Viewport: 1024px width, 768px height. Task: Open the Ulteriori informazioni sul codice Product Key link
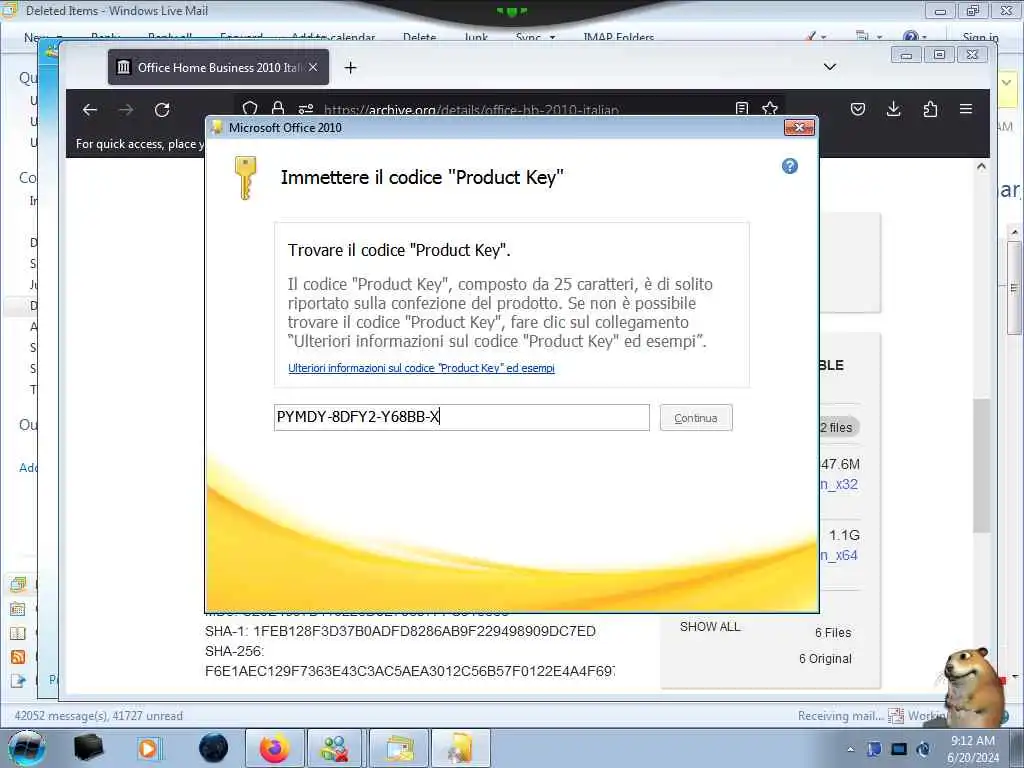[421, 368]
